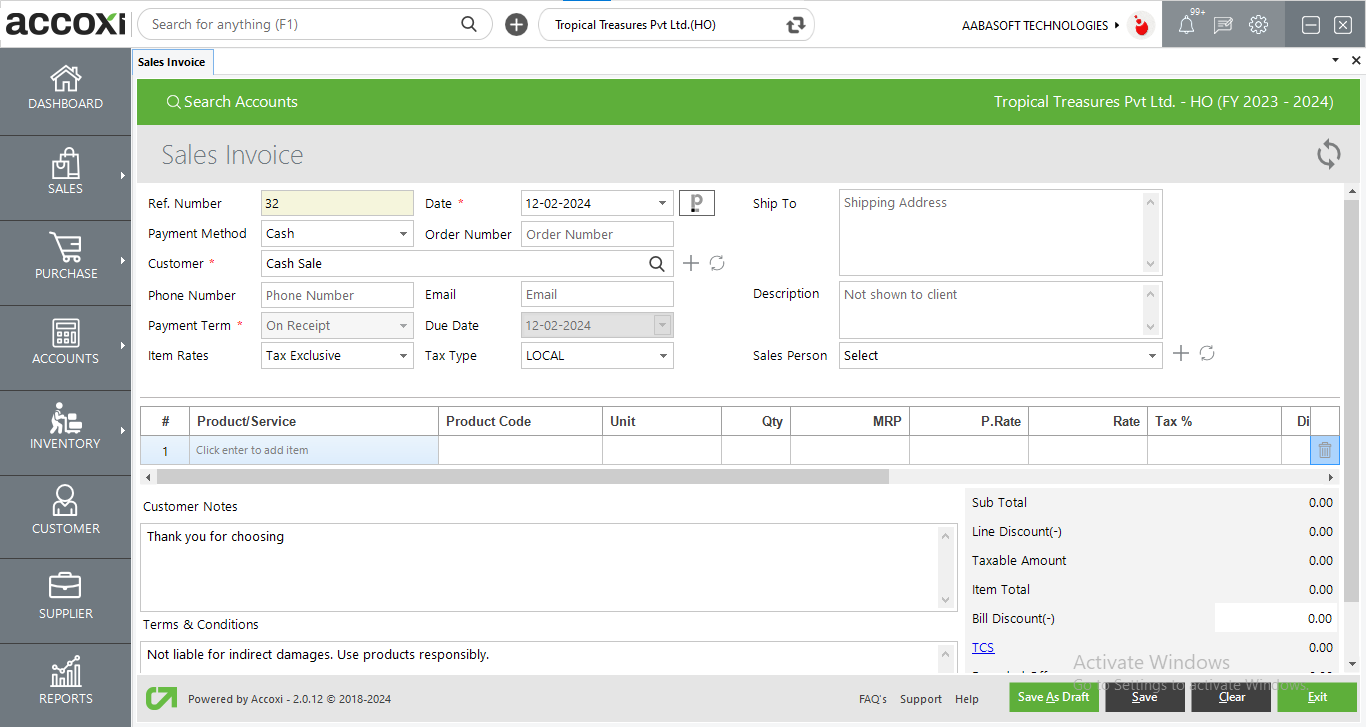The width and height of the screenshot is (1366, 727).
Task: Switch company using the arrows icon beside Tropical Treasures
Action: coord(793,24)
